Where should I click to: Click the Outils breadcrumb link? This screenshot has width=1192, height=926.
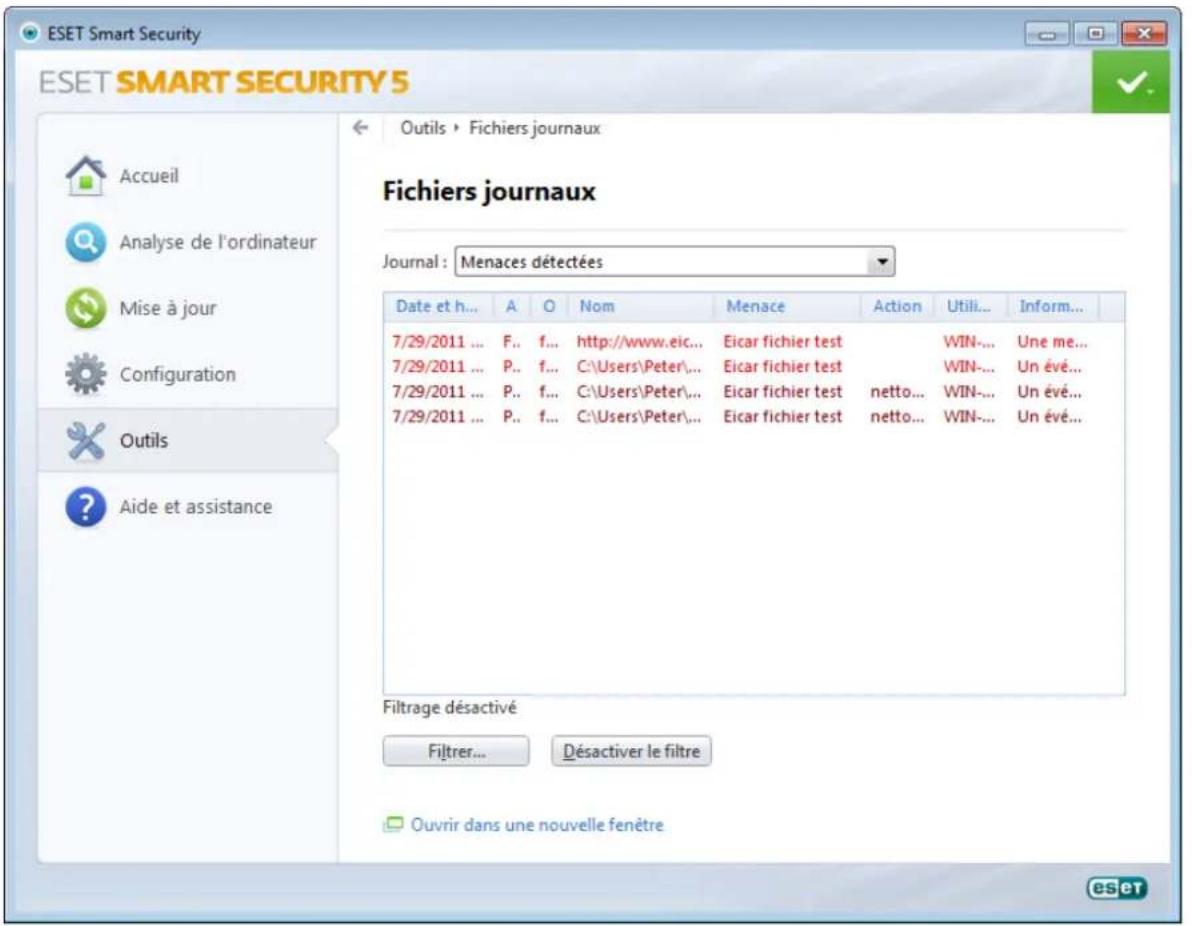click(423, 128)
